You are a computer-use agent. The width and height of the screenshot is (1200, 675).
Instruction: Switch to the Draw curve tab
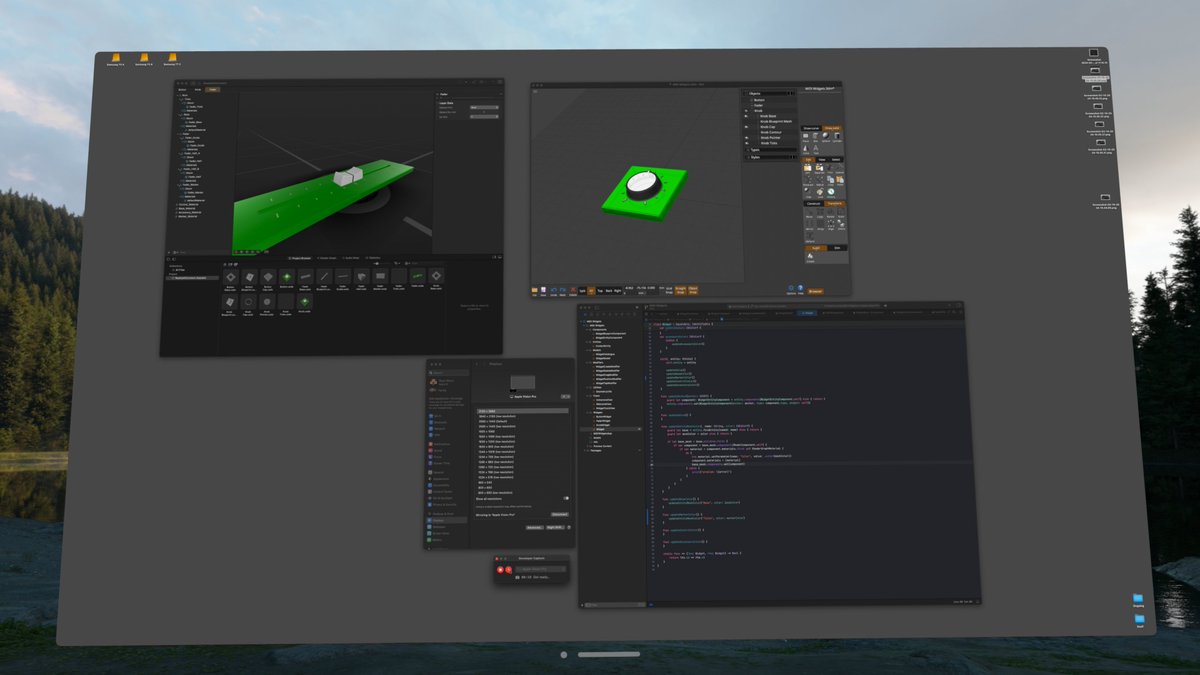pos(811,128)
